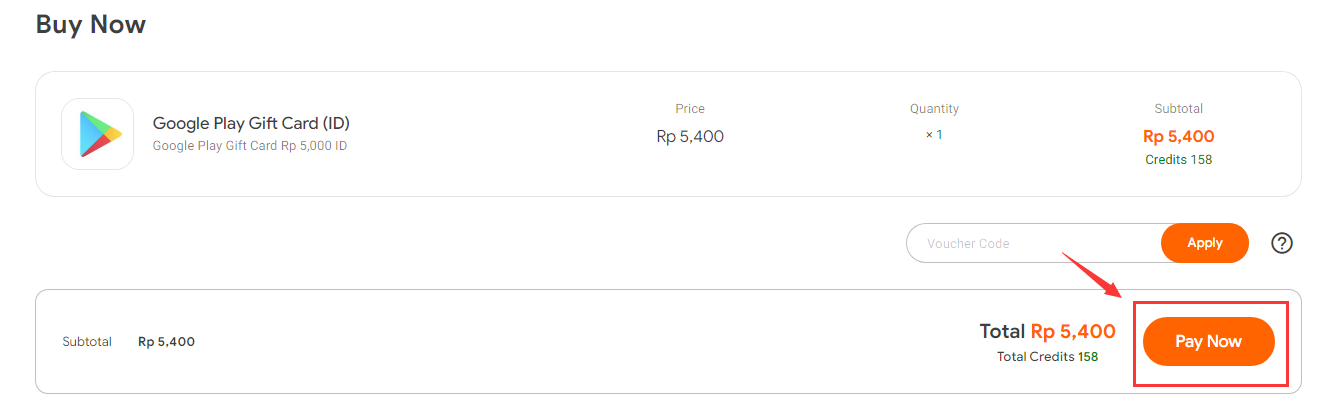Click the Quantity column header
This screenshot has width=1325, height=411.
coord(934,109)
